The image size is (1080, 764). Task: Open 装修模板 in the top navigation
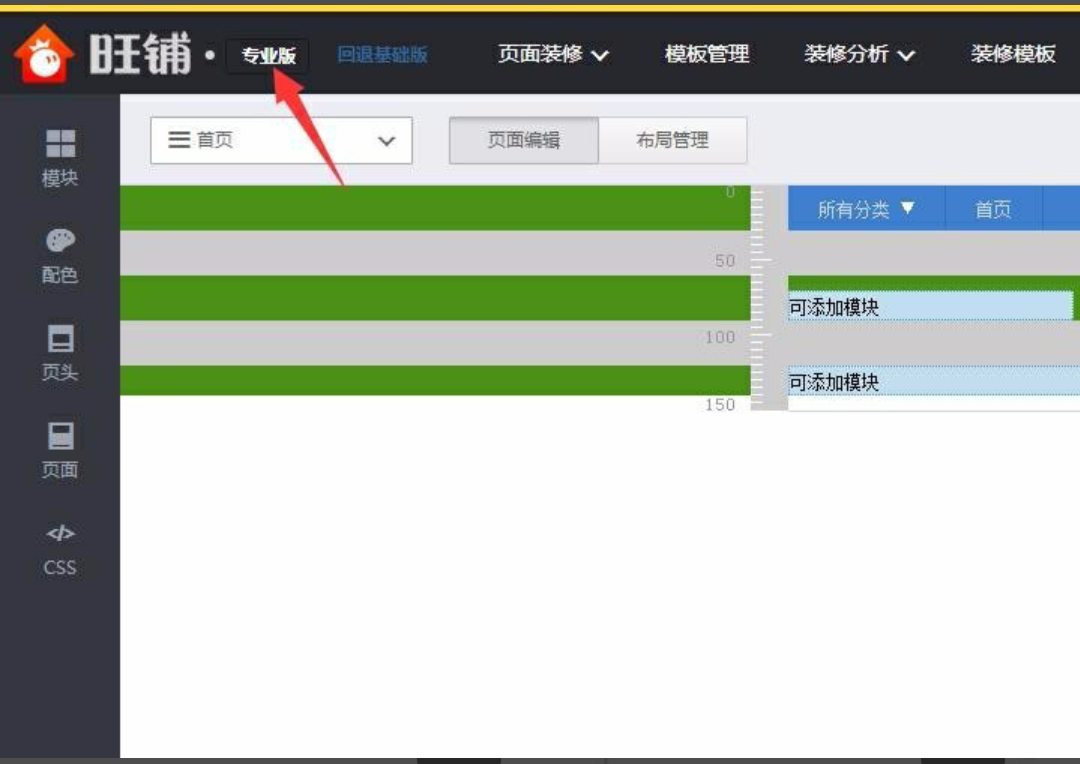click(x=1012, y=54)
